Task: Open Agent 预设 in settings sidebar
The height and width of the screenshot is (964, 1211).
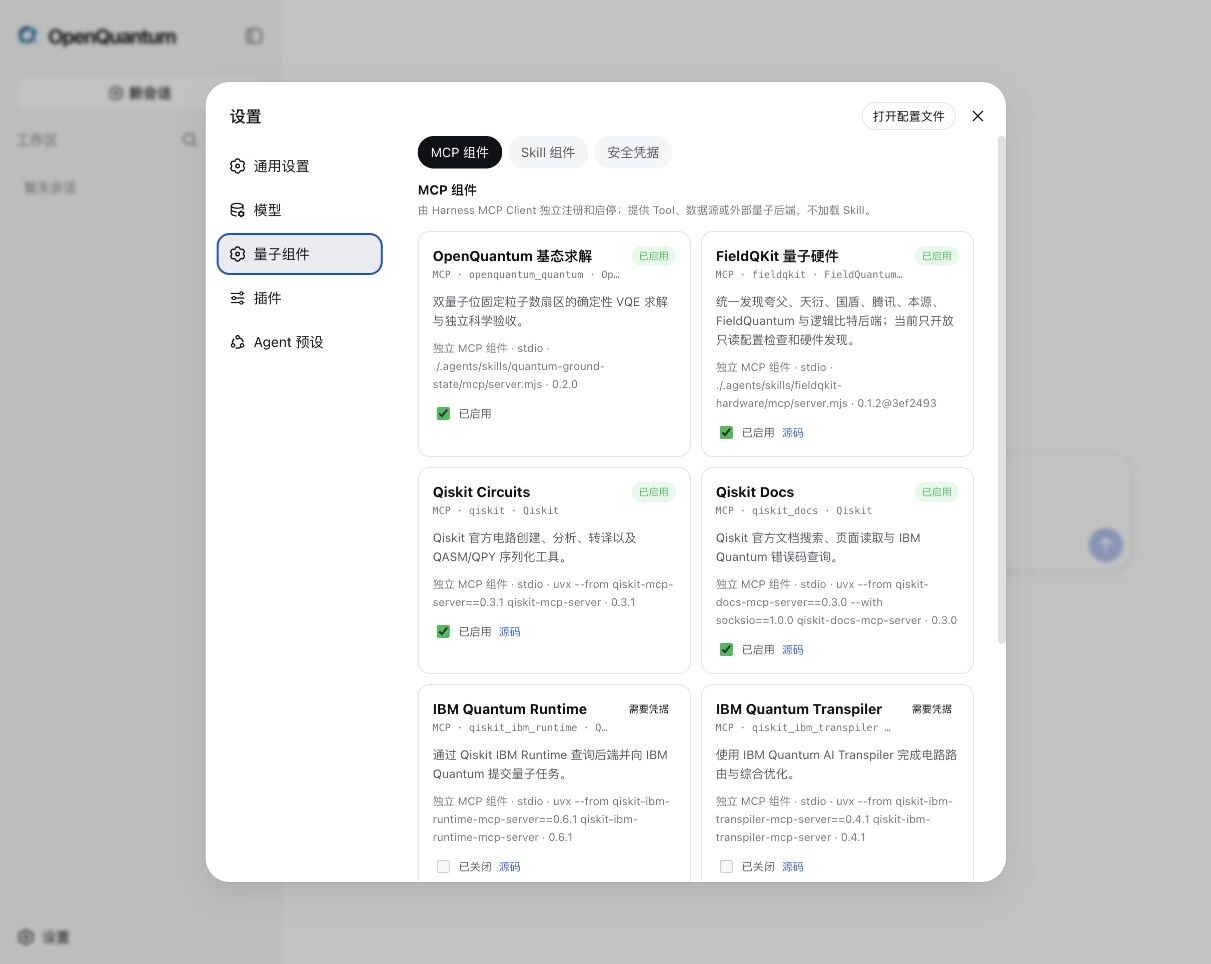Action: point(300,342)
